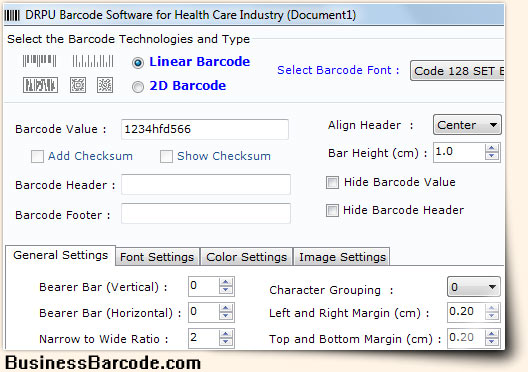
Task: Click the Bar Height value field
Action: (459, 152)
